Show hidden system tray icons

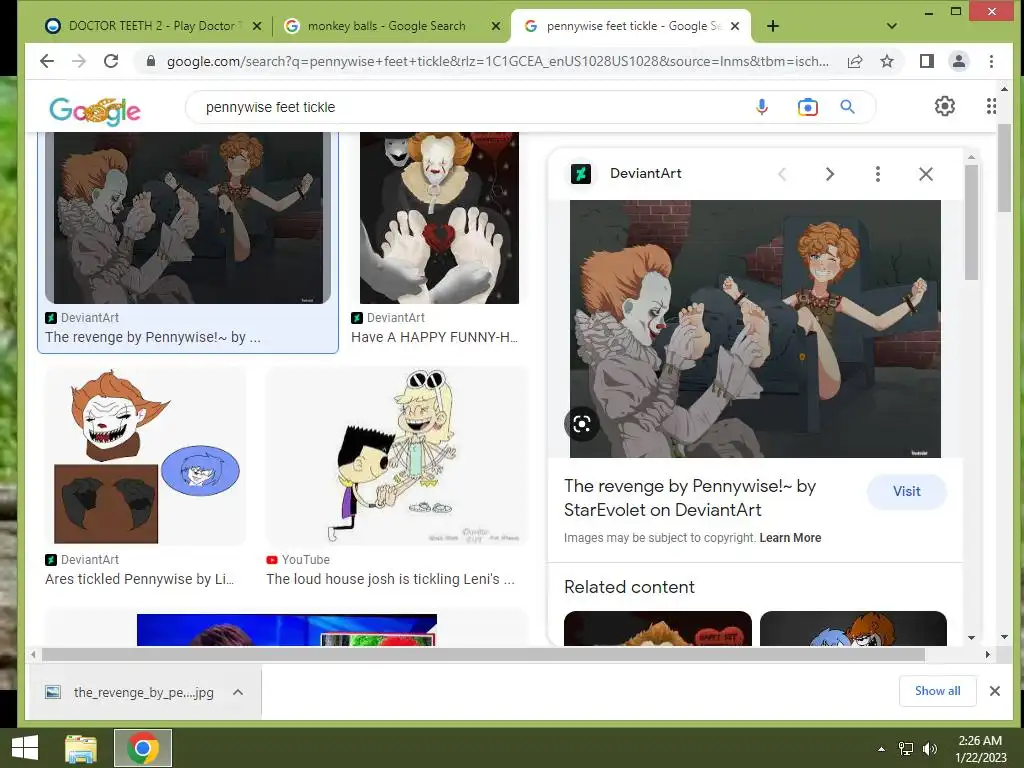[881, 749]
